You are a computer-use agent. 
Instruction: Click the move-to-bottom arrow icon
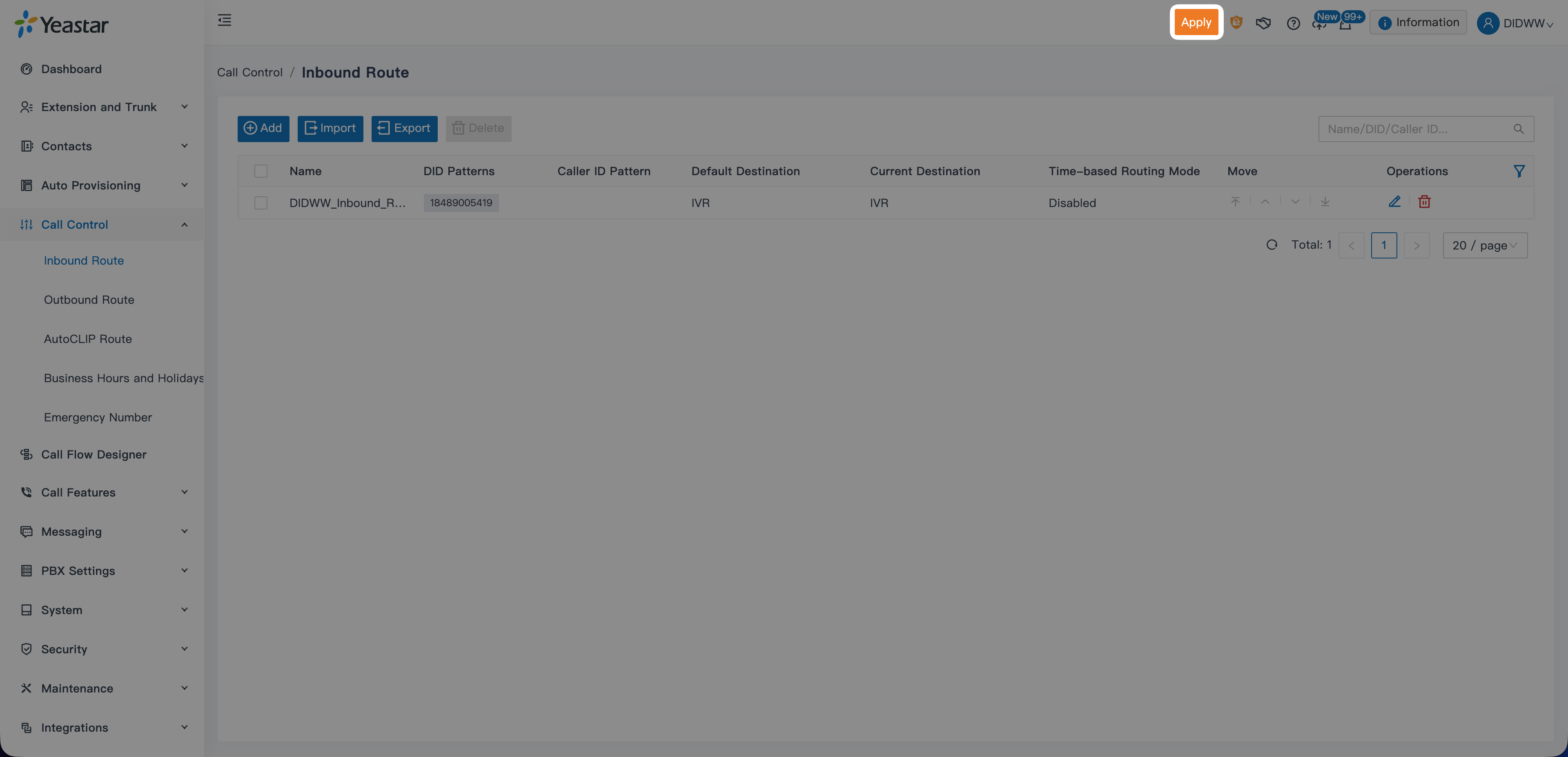point(1325,202)
